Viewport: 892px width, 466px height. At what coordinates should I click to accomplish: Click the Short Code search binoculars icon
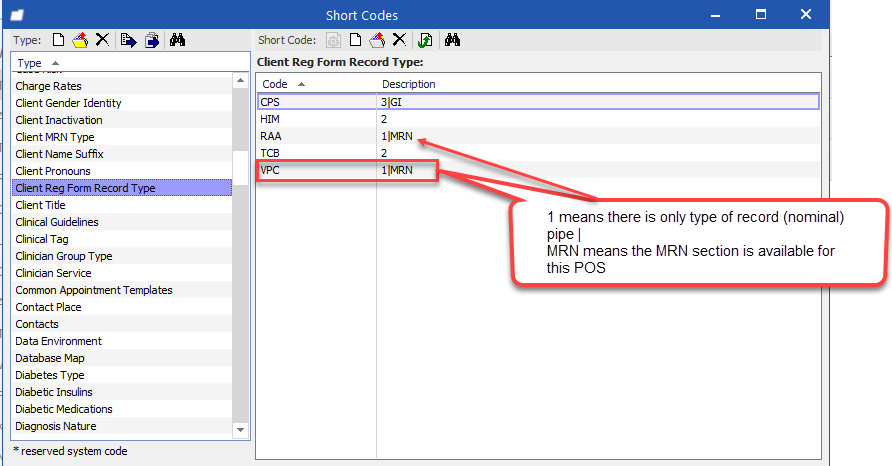click(452, 40)
